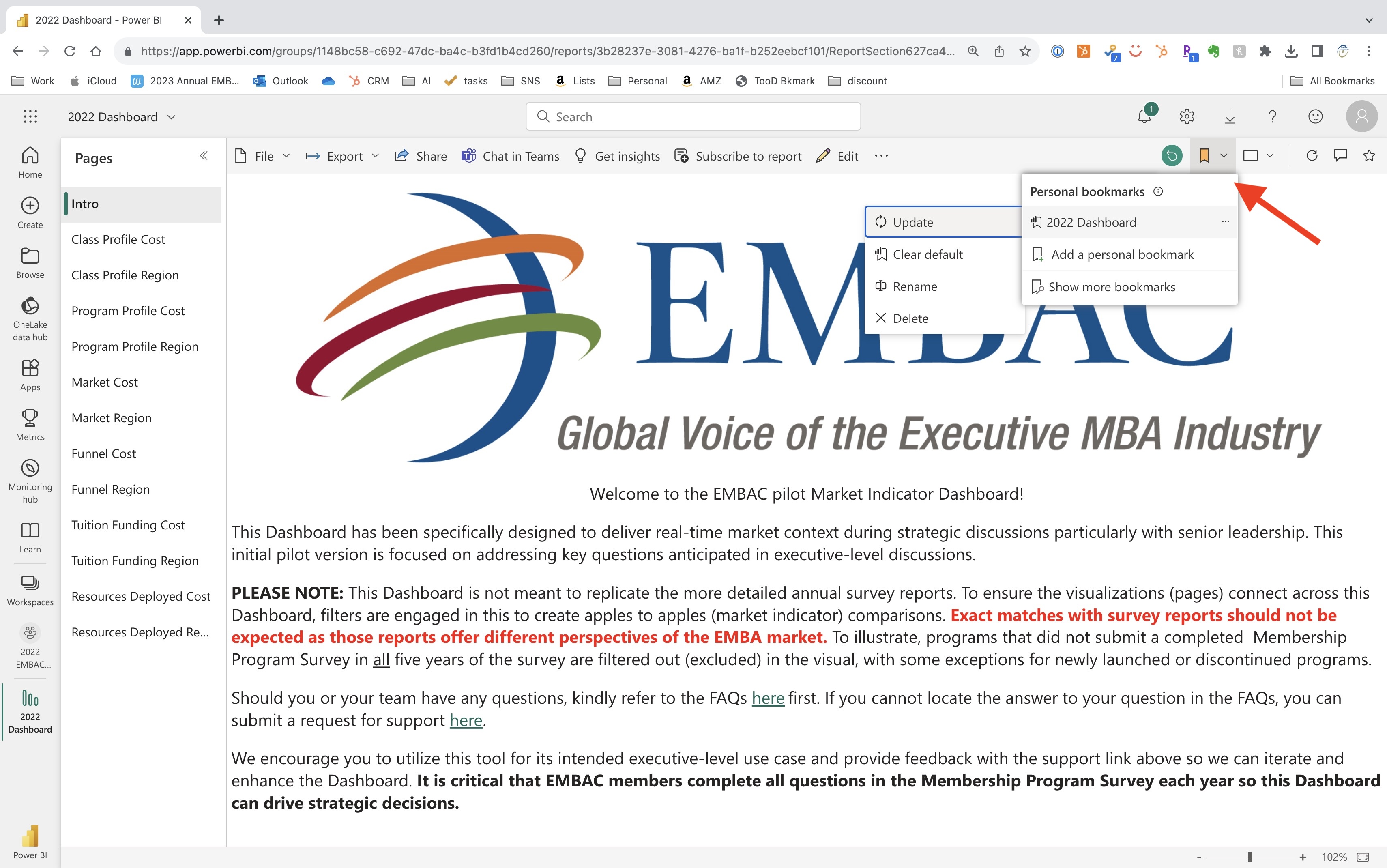This screenshot has width=1387, height=868.
Task: Click Share in the toolbar
Action: 421,156
